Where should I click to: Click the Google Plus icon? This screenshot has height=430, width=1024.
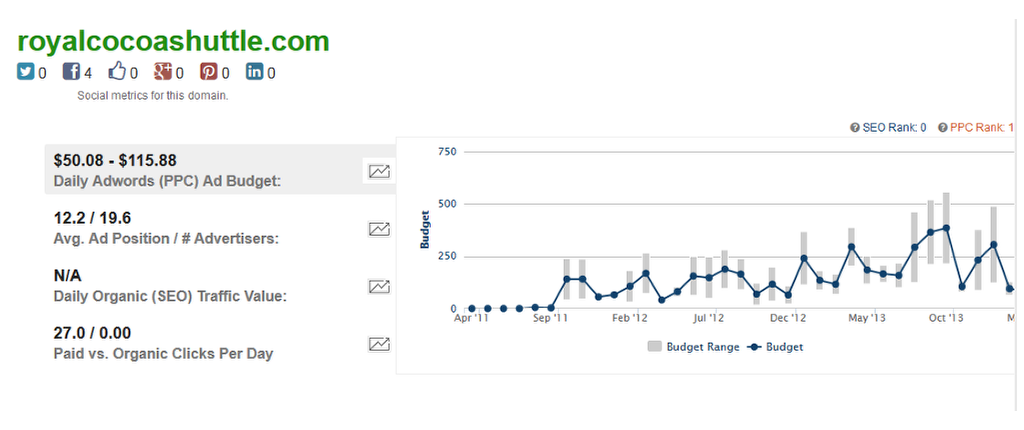coord(163,72)
